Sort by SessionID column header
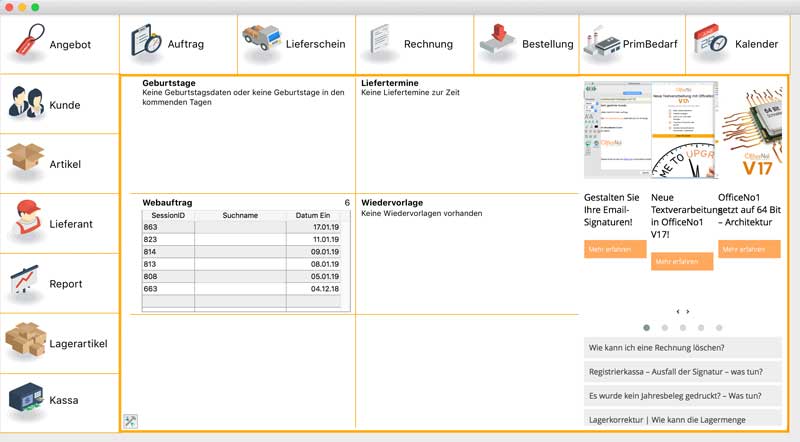The width and height of the screenshot is (800, 442). [x=168, y=215]
